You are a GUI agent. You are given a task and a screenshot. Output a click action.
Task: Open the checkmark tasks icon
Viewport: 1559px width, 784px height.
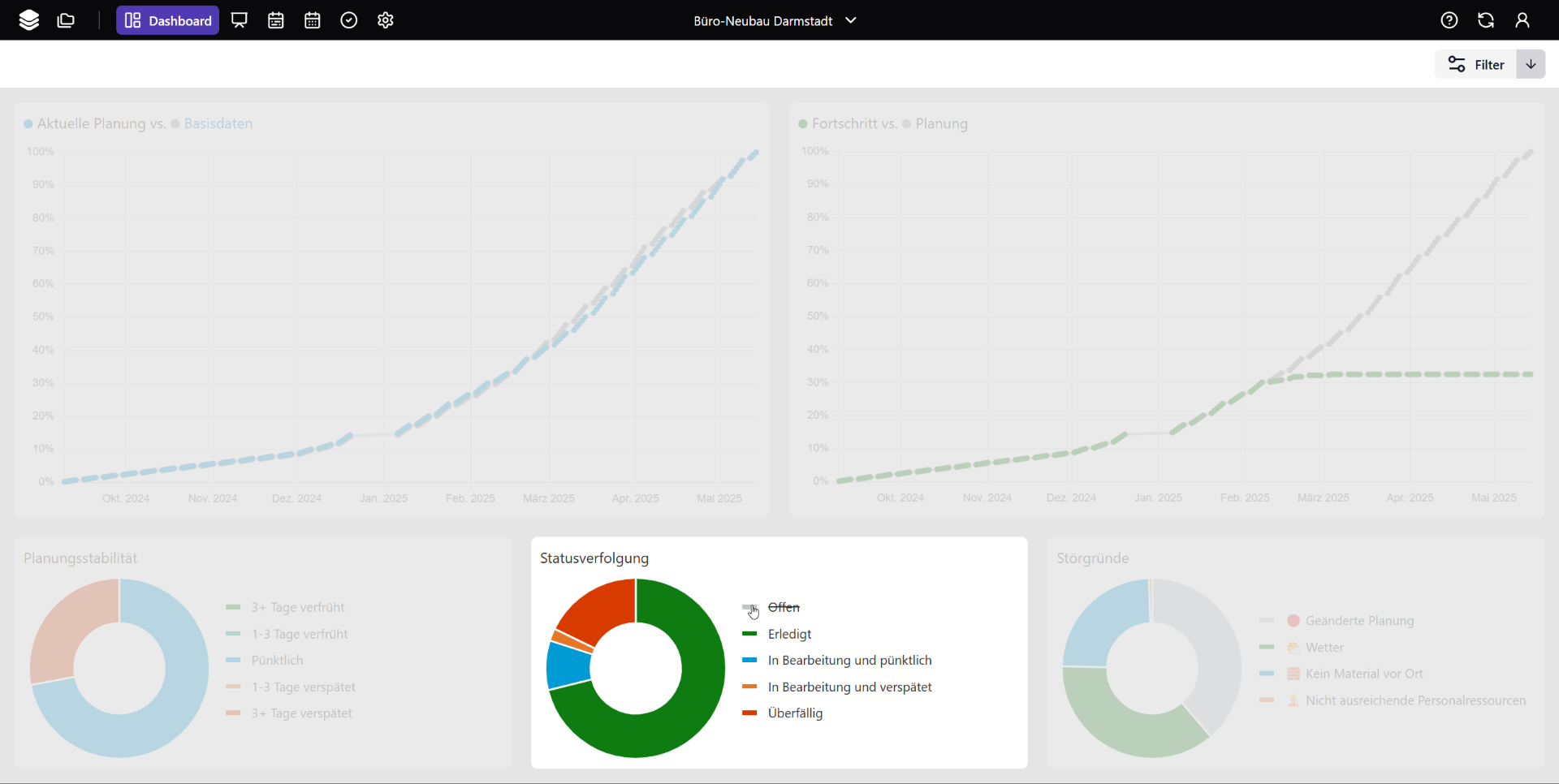[349, 20]
